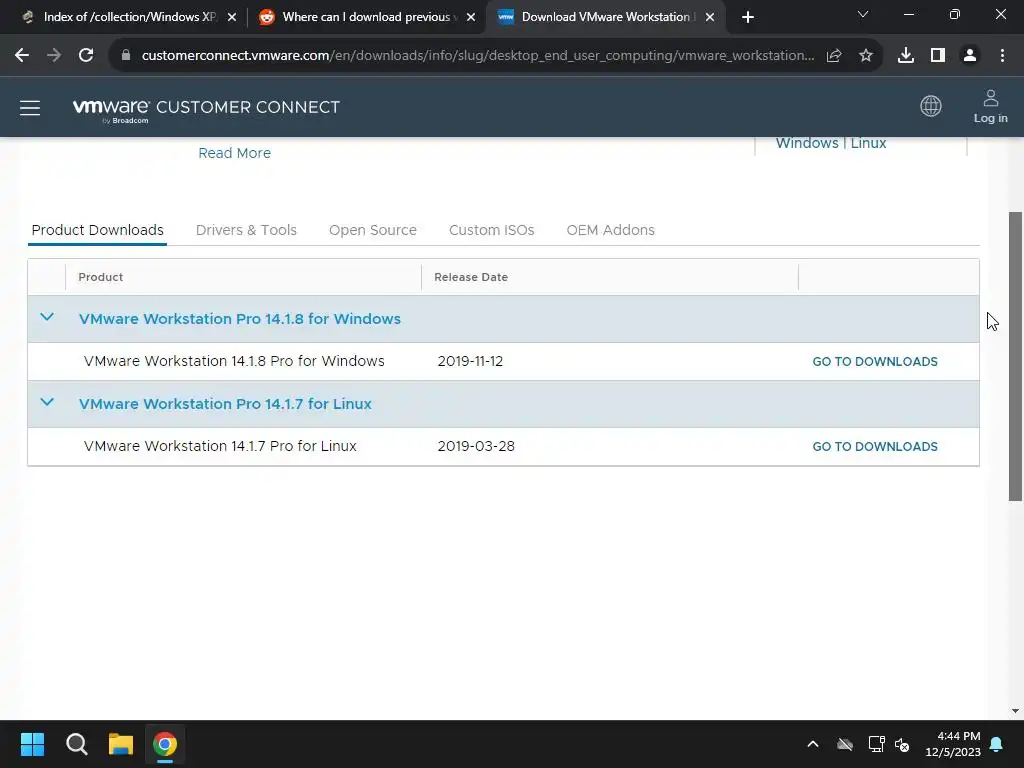Screen dimensions: 1024x768
Task: Click the page vertical scrollbar thumb
Action: (x=1015, y=356)
